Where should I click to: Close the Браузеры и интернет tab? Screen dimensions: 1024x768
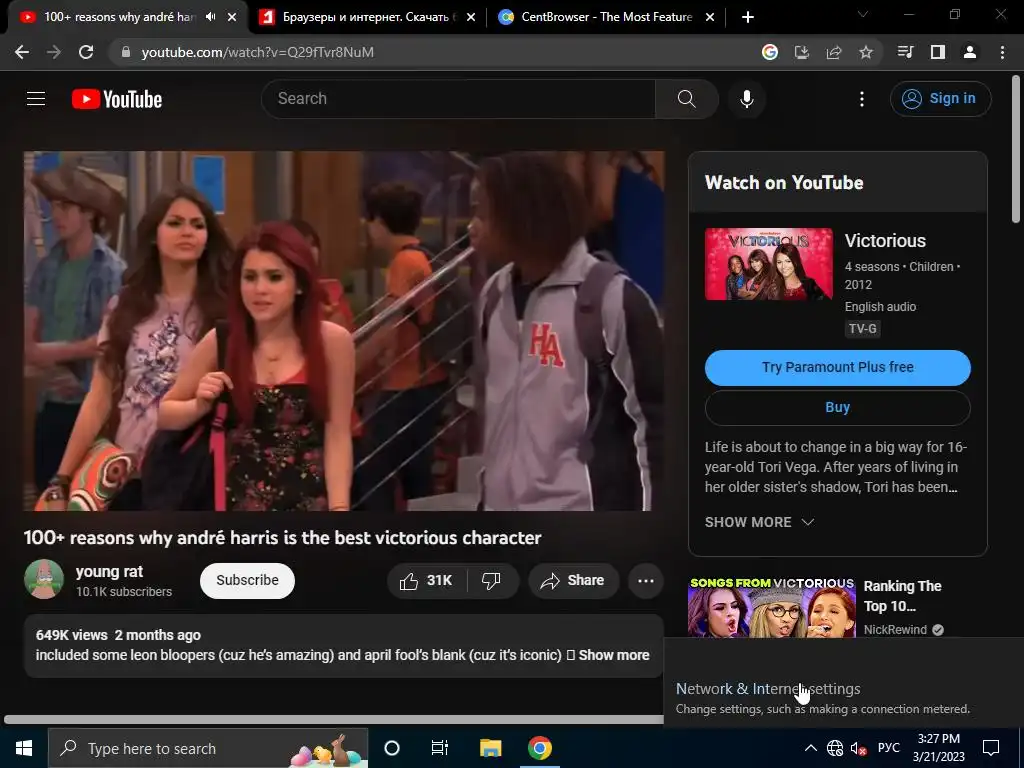471,17
